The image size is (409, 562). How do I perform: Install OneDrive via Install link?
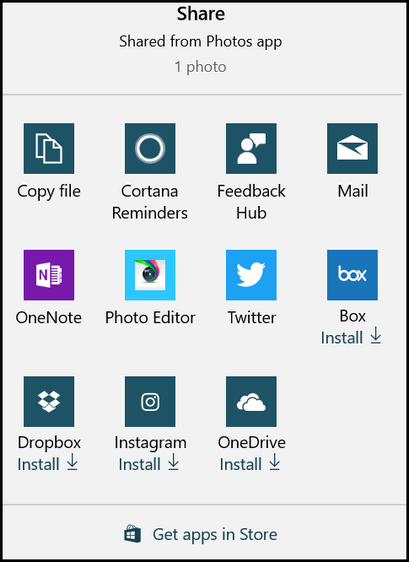click(x=250, y=463)
